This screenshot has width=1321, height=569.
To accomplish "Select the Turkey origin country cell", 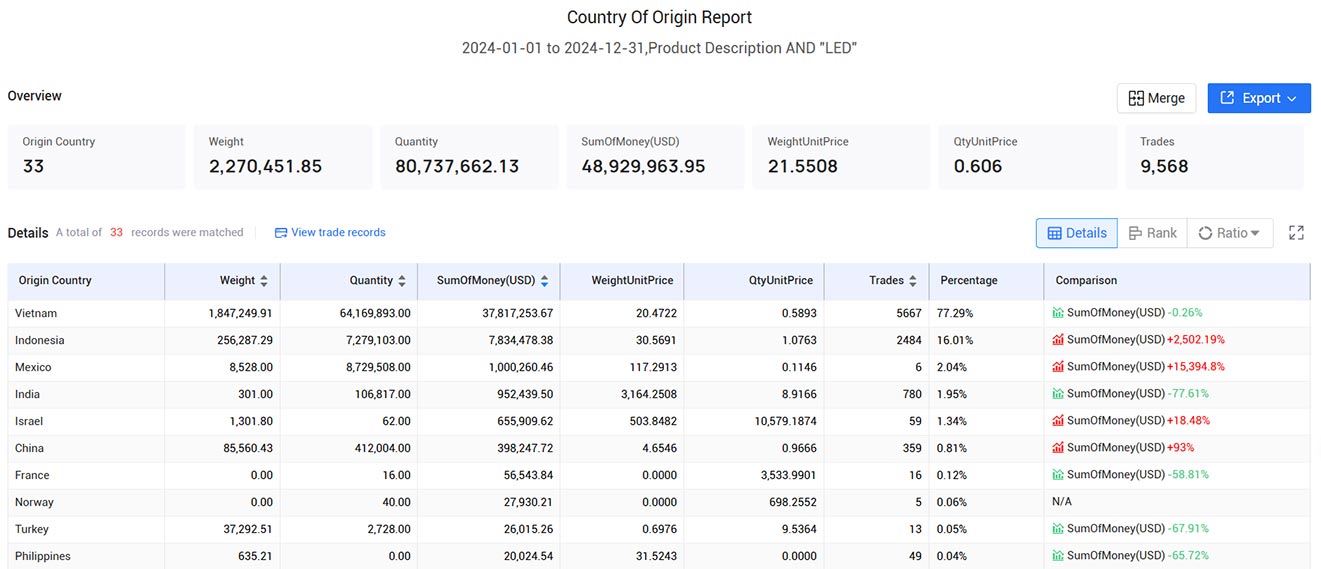I will [x=86, y=529].
